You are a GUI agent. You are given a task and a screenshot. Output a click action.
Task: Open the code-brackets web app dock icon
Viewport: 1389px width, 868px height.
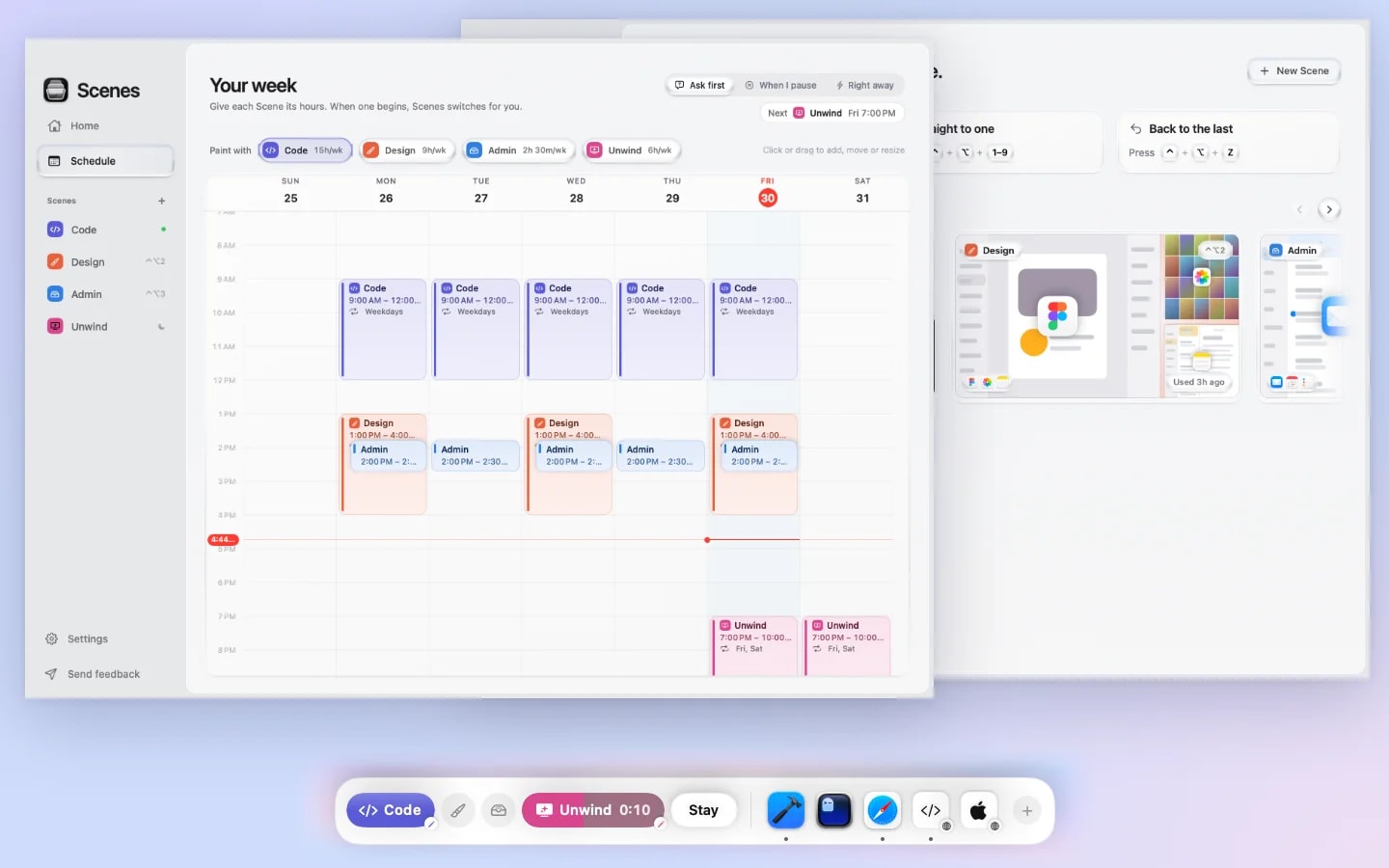pyautogui.click(x=931, y=810)
